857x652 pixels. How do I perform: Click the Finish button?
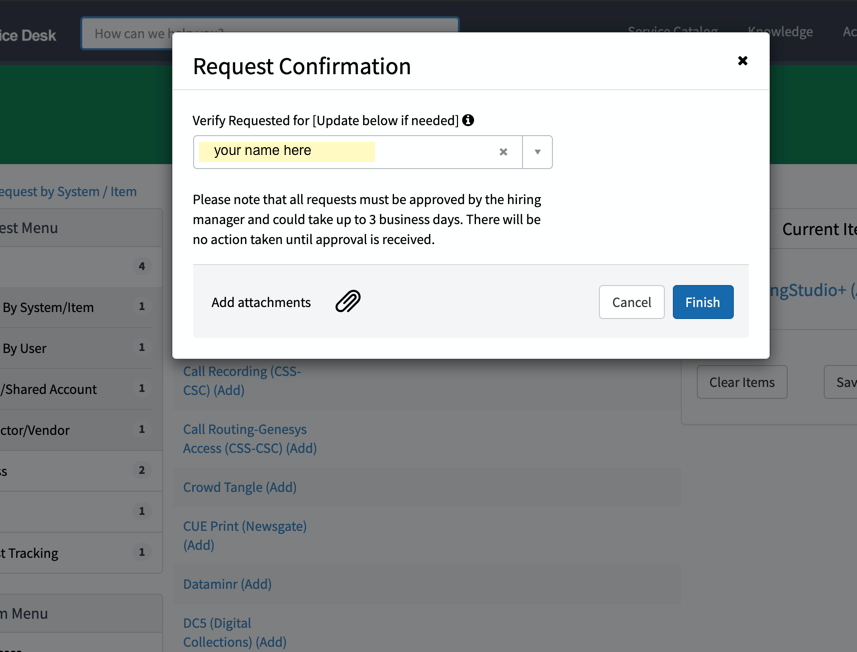point(702,302)
